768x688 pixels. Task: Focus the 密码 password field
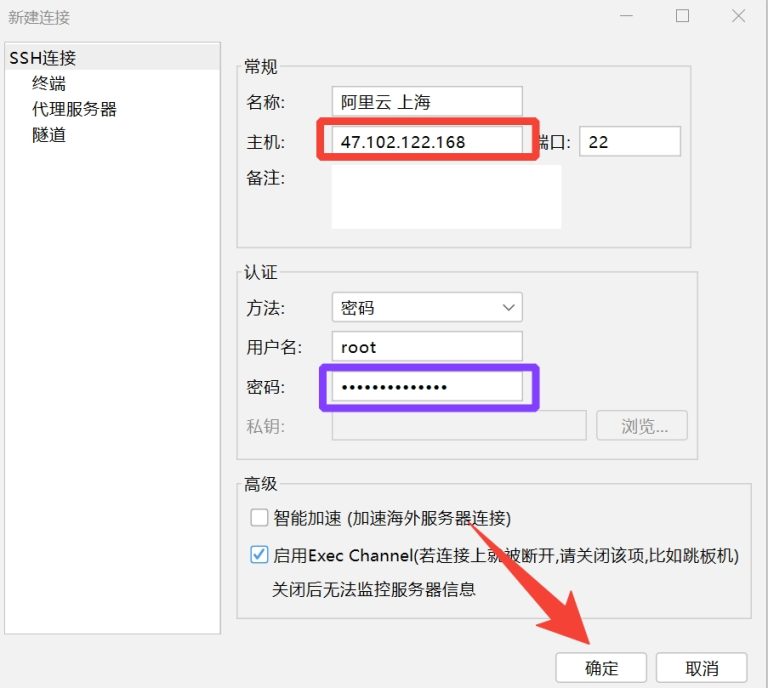point(427,387)
